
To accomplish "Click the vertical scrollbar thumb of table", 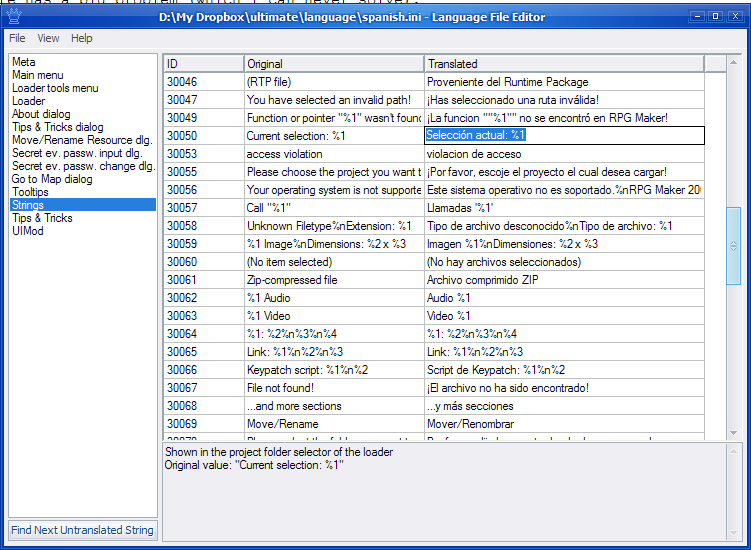I will [734, 245].
